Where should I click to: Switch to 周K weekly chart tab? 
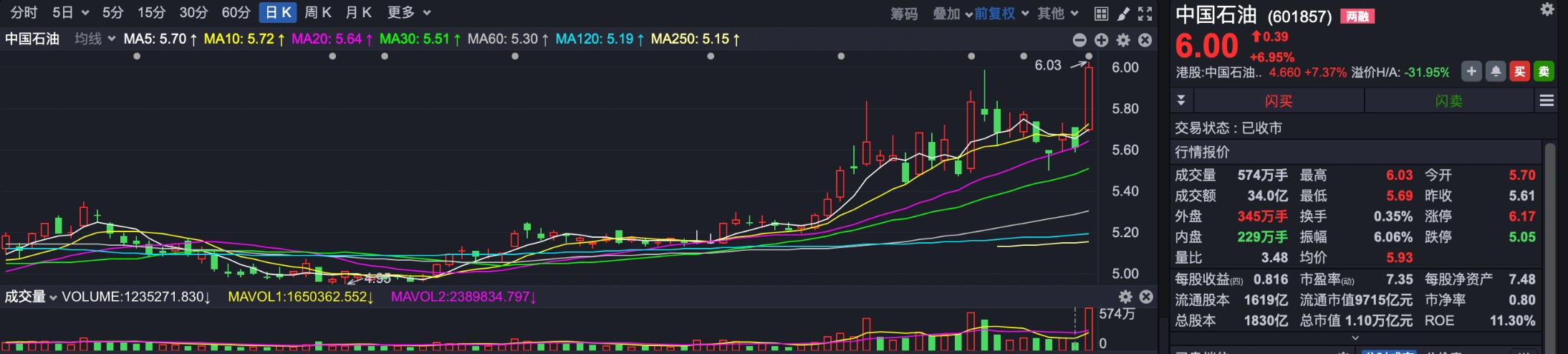317,13
